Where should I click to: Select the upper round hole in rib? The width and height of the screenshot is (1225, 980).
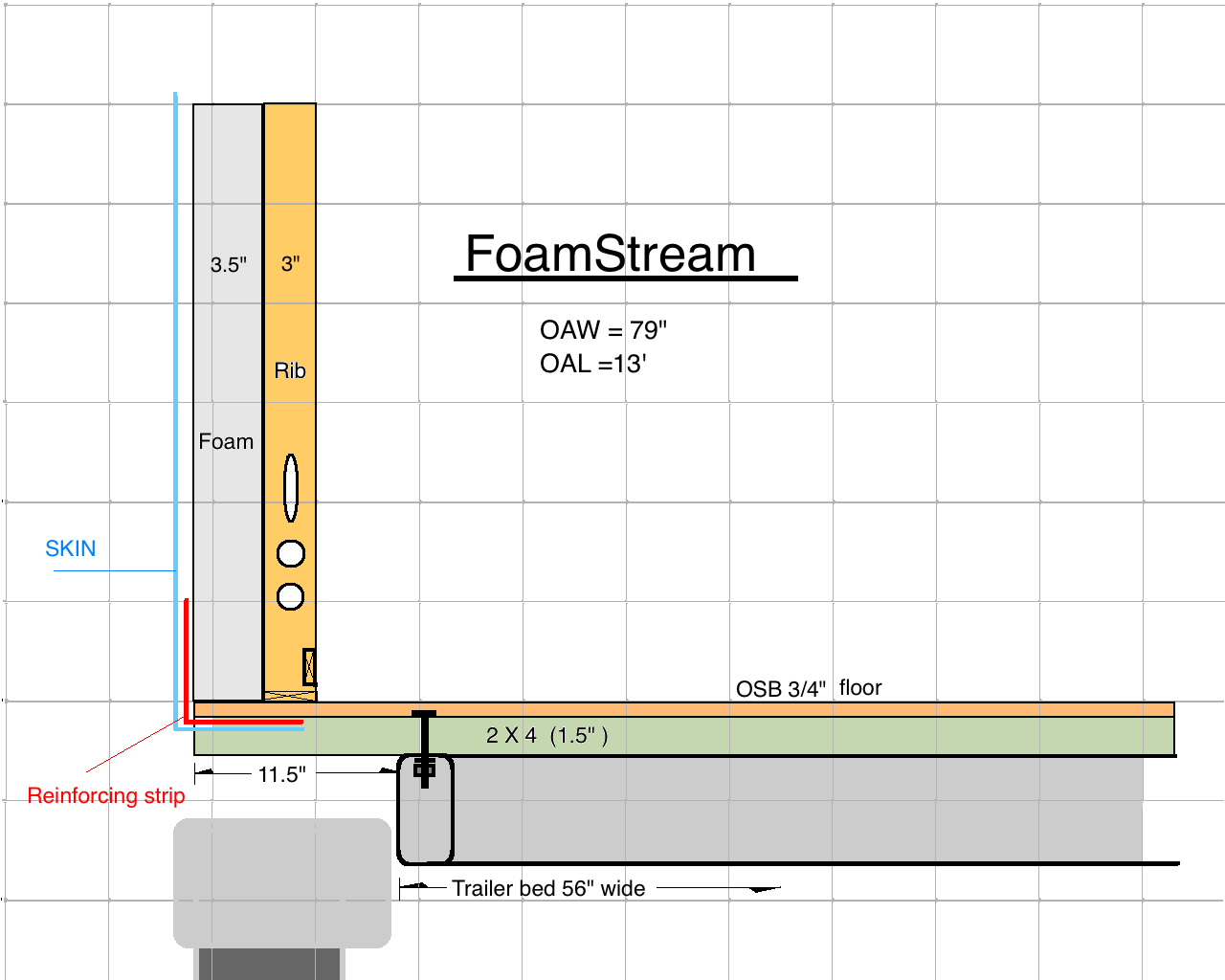pyautogui.click(x=291, y=553)
